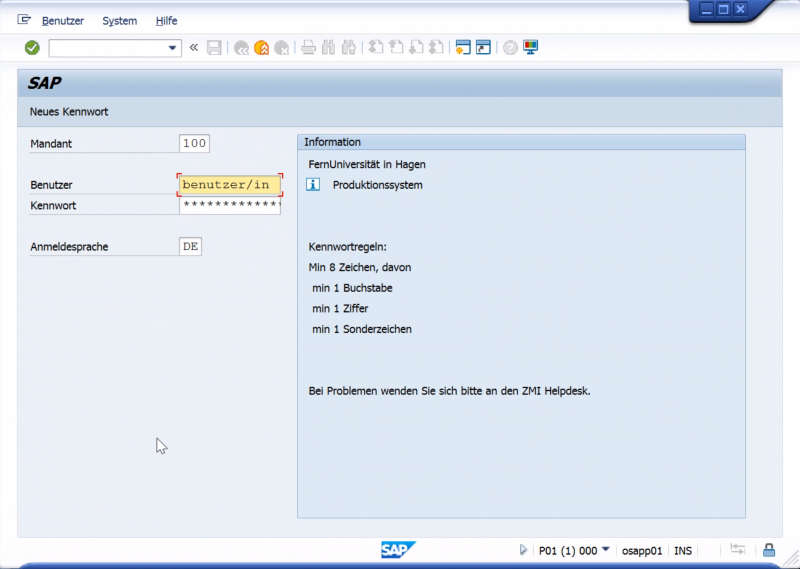Minimize the SAP window
This screenshot has width=800, height=569.
pyautogui.click(x=706, y=9)
